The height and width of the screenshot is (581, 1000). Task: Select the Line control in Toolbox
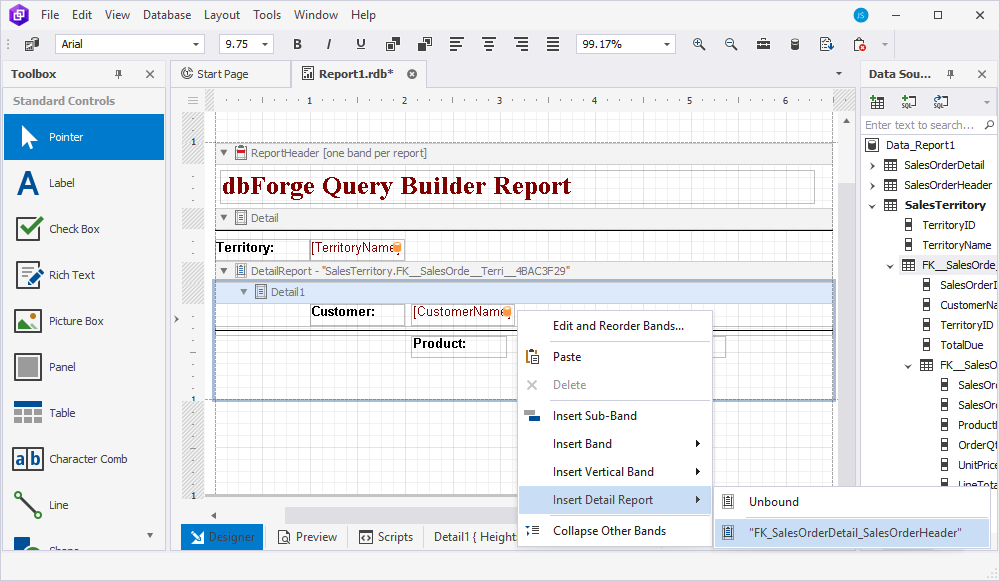[x=84, y=504]
